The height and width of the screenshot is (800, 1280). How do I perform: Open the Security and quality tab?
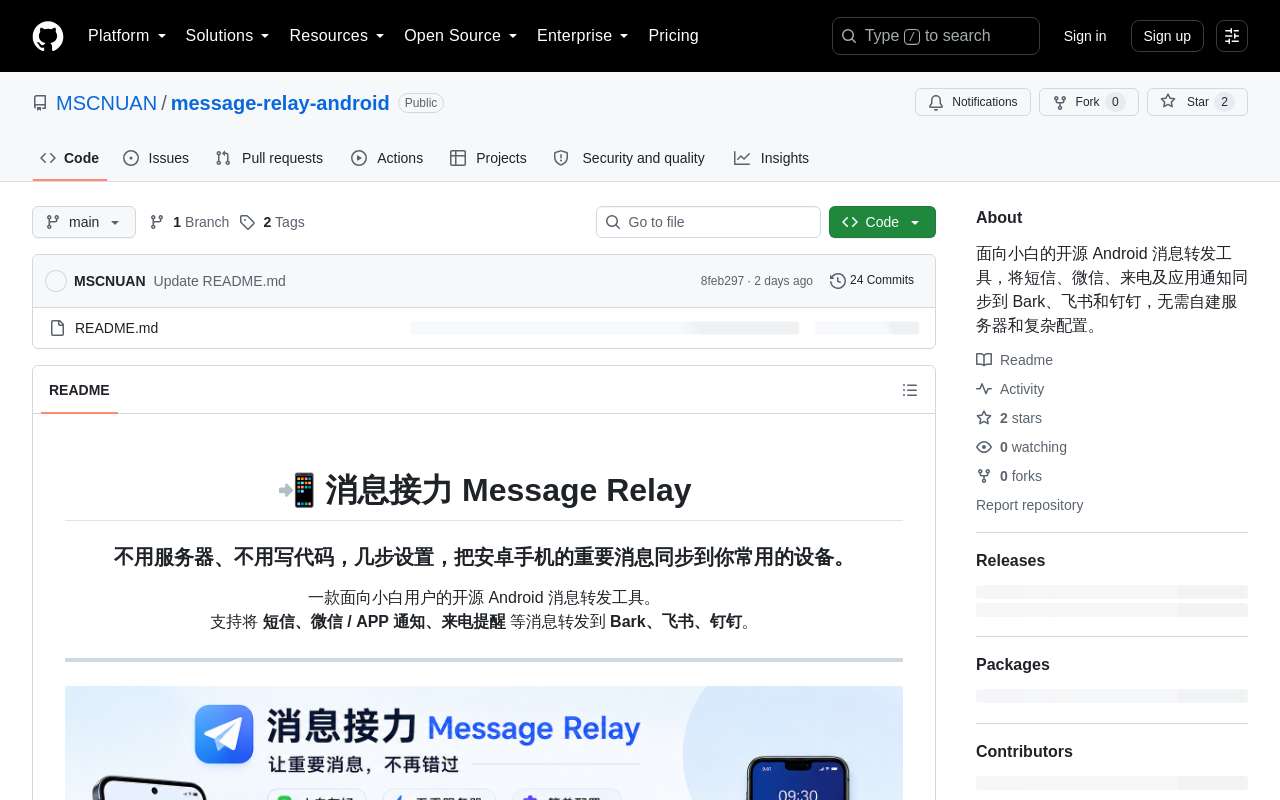pos(629,158)
